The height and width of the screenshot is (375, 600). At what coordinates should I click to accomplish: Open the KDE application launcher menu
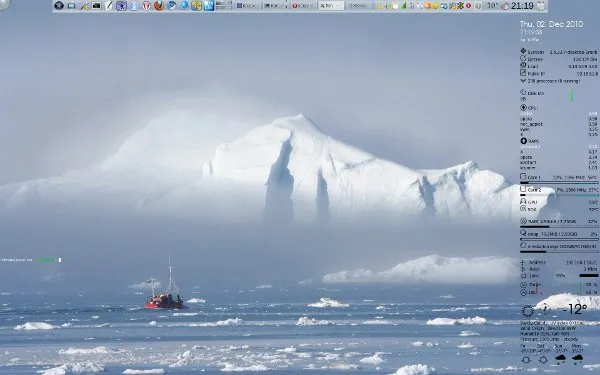coord(59,5)
